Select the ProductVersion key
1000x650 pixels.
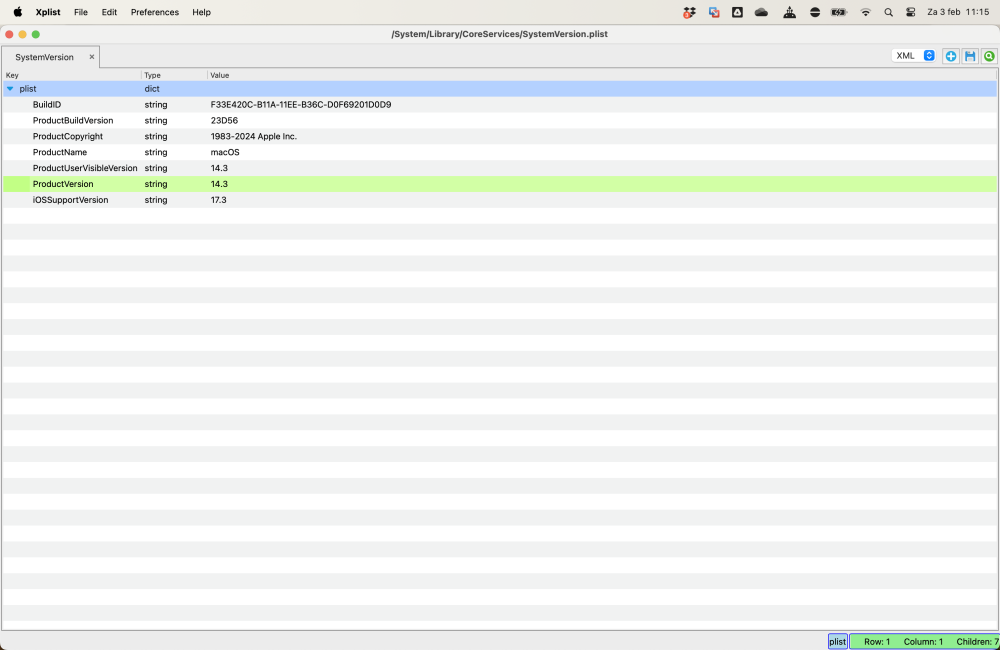coord(63,184)
